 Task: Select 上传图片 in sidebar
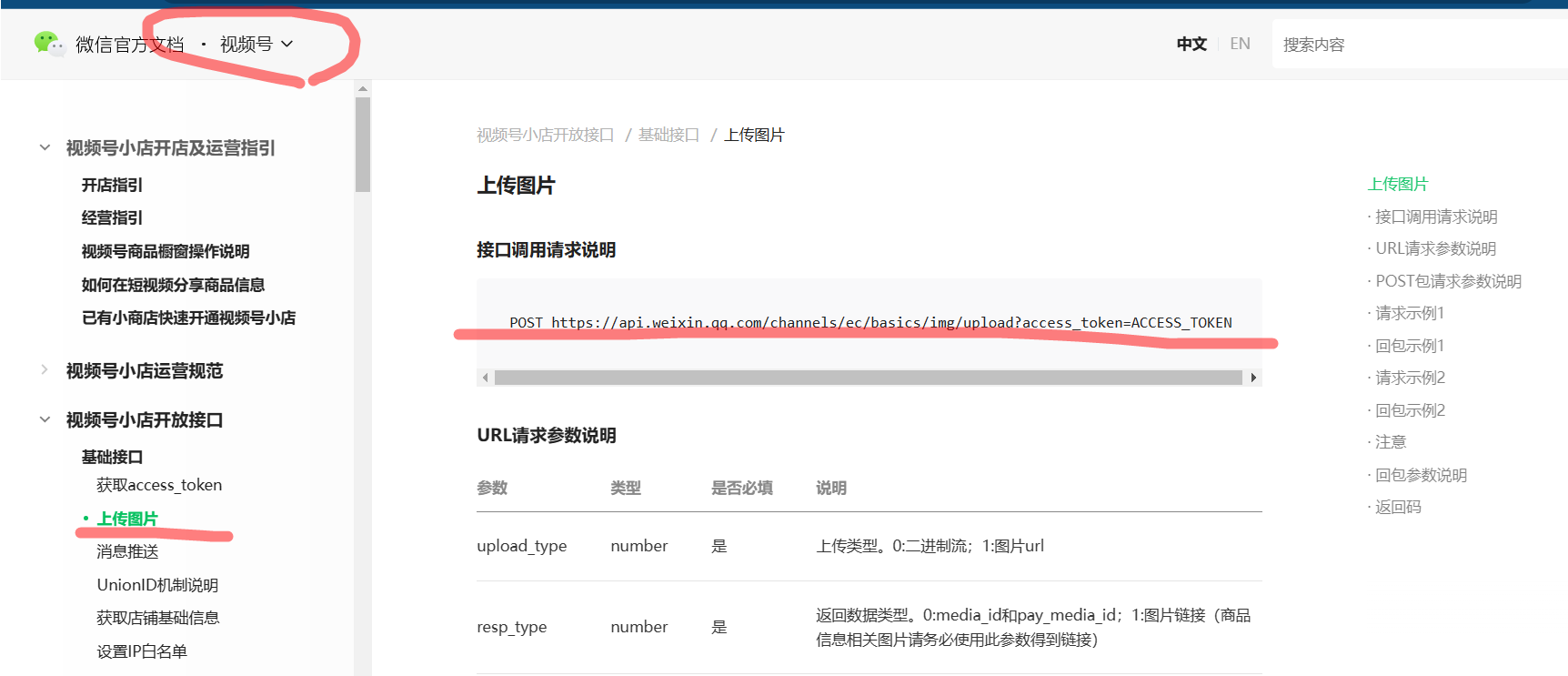pos(127,519)
